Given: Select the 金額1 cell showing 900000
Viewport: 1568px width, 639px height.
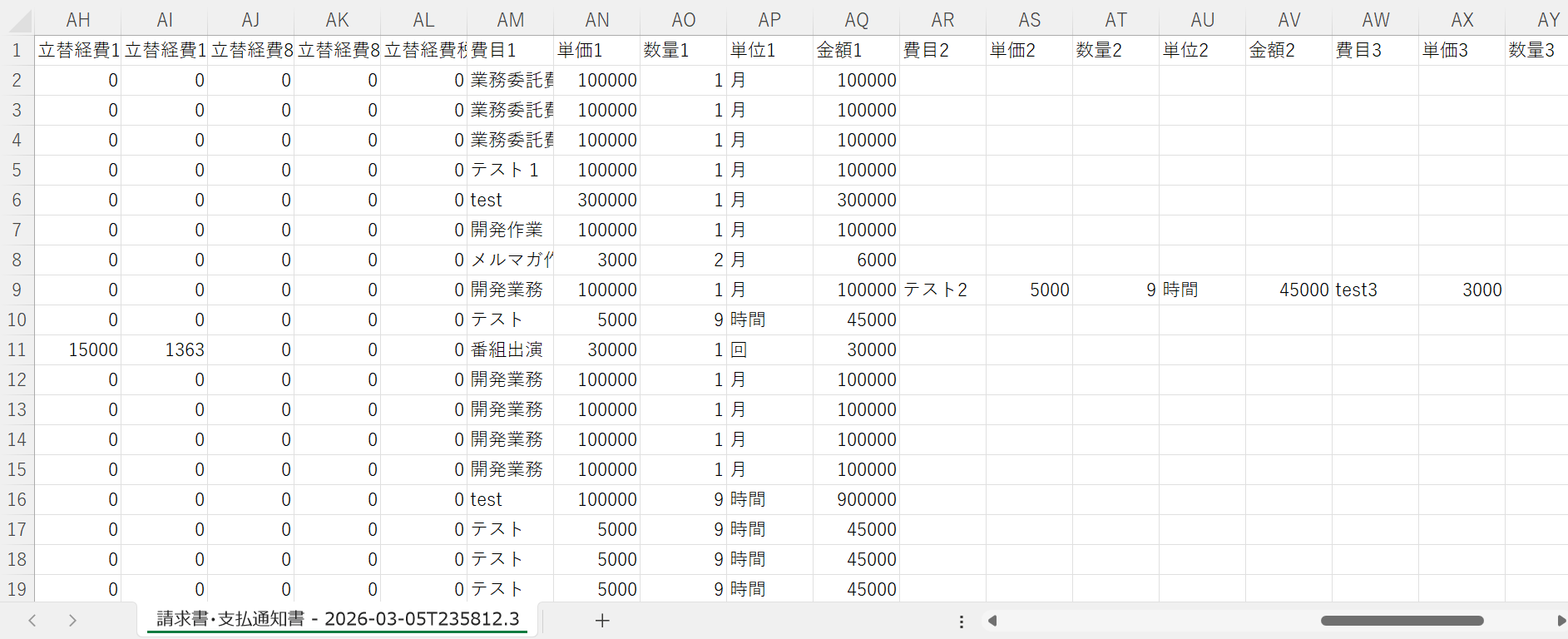Looking at the screenshot, I should [x=857, y=499].
